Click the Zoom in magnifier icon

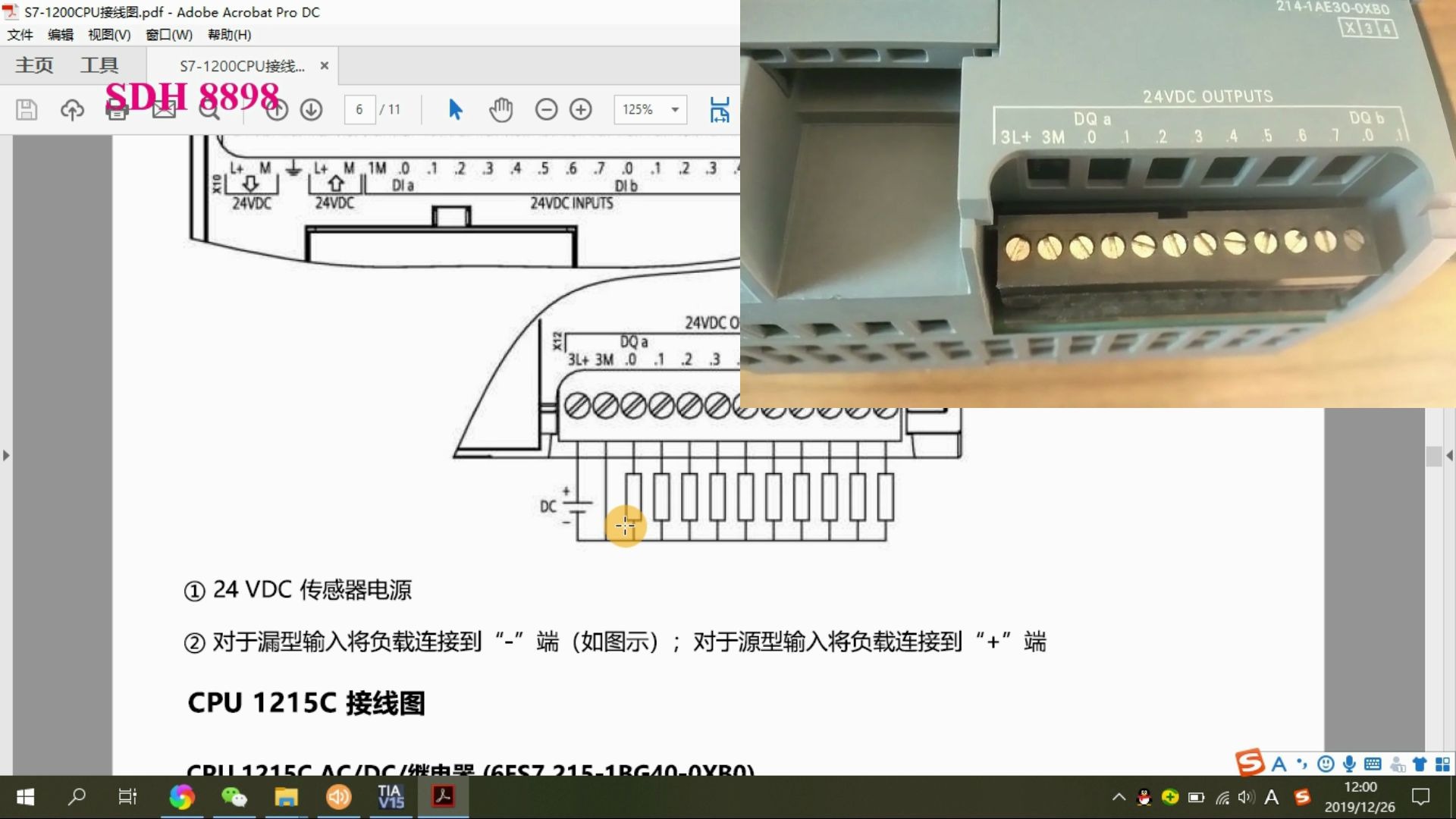point(581,110)
